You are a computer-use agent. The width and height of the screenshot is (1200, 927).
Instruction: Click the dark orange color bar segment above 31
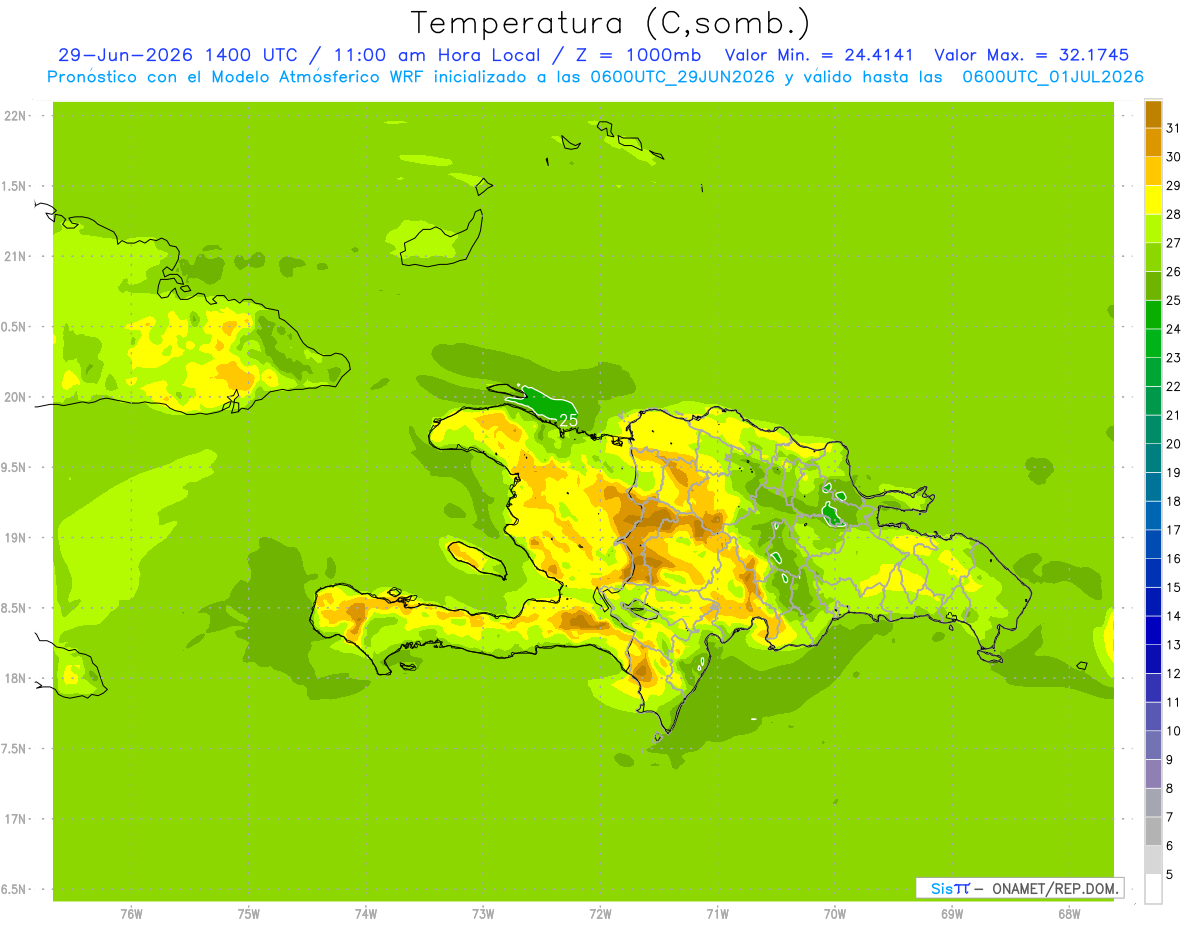[1153, 114]
